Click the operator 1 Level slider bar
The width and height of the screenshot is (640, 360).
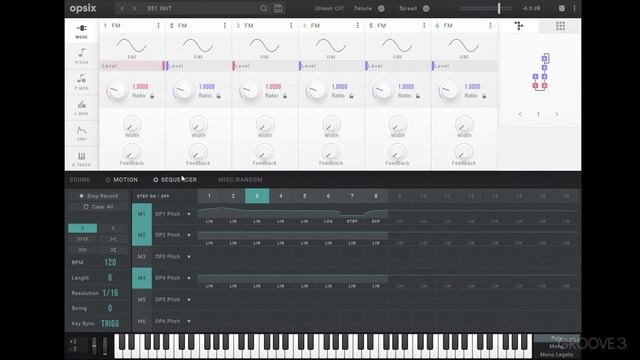click(x=131, y=66)
